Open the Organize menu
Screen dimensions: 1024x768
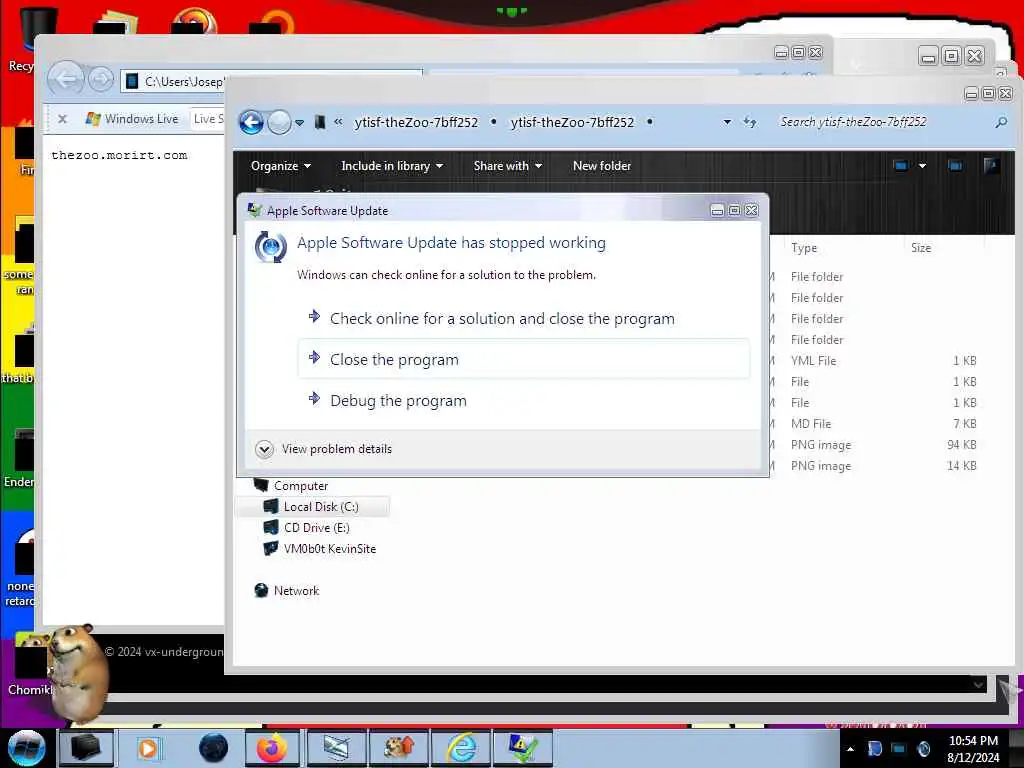tap(281, 166)
